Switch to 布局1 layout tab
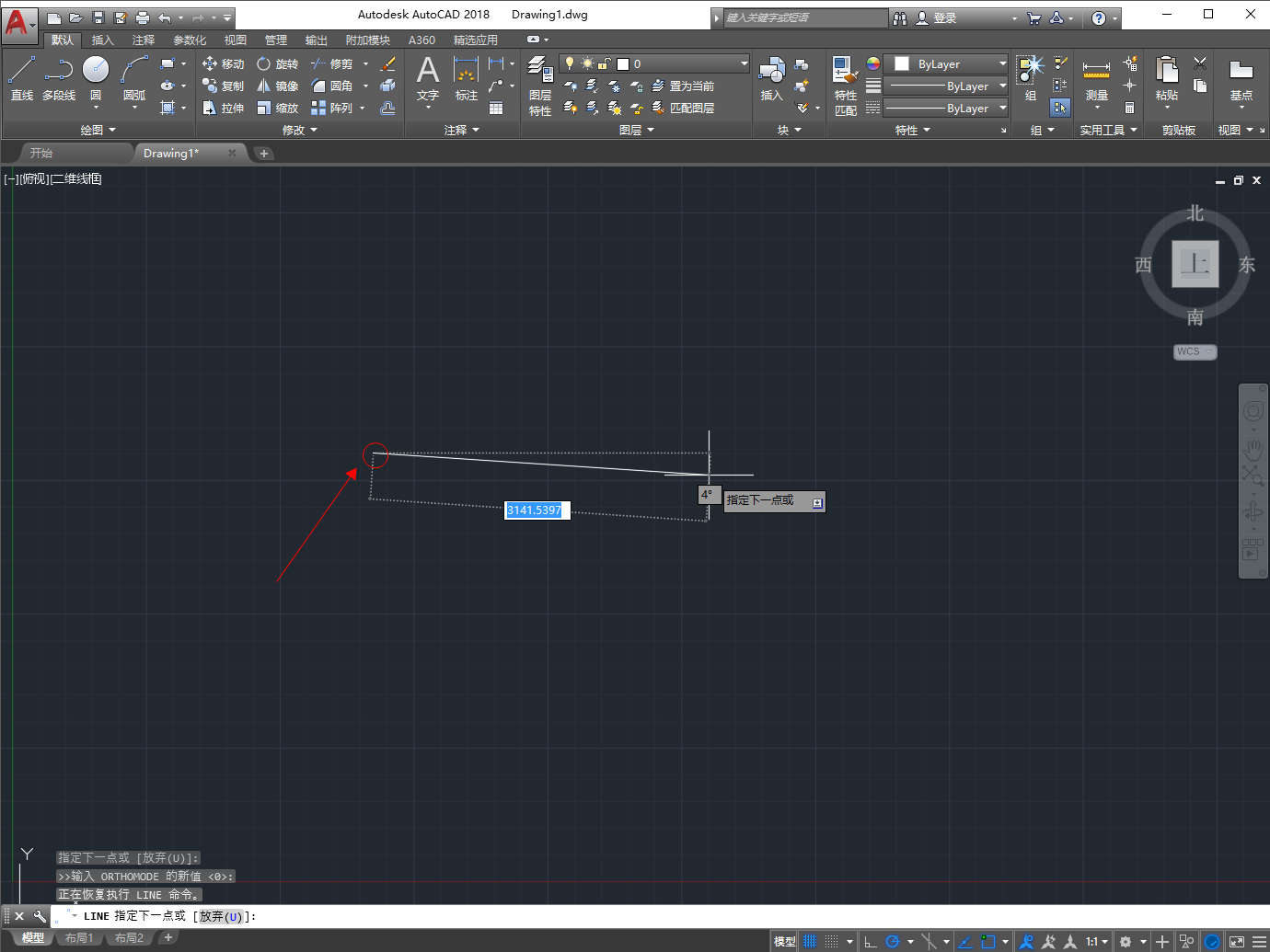This screenshot has width=1270, height=952. [79, 938]
